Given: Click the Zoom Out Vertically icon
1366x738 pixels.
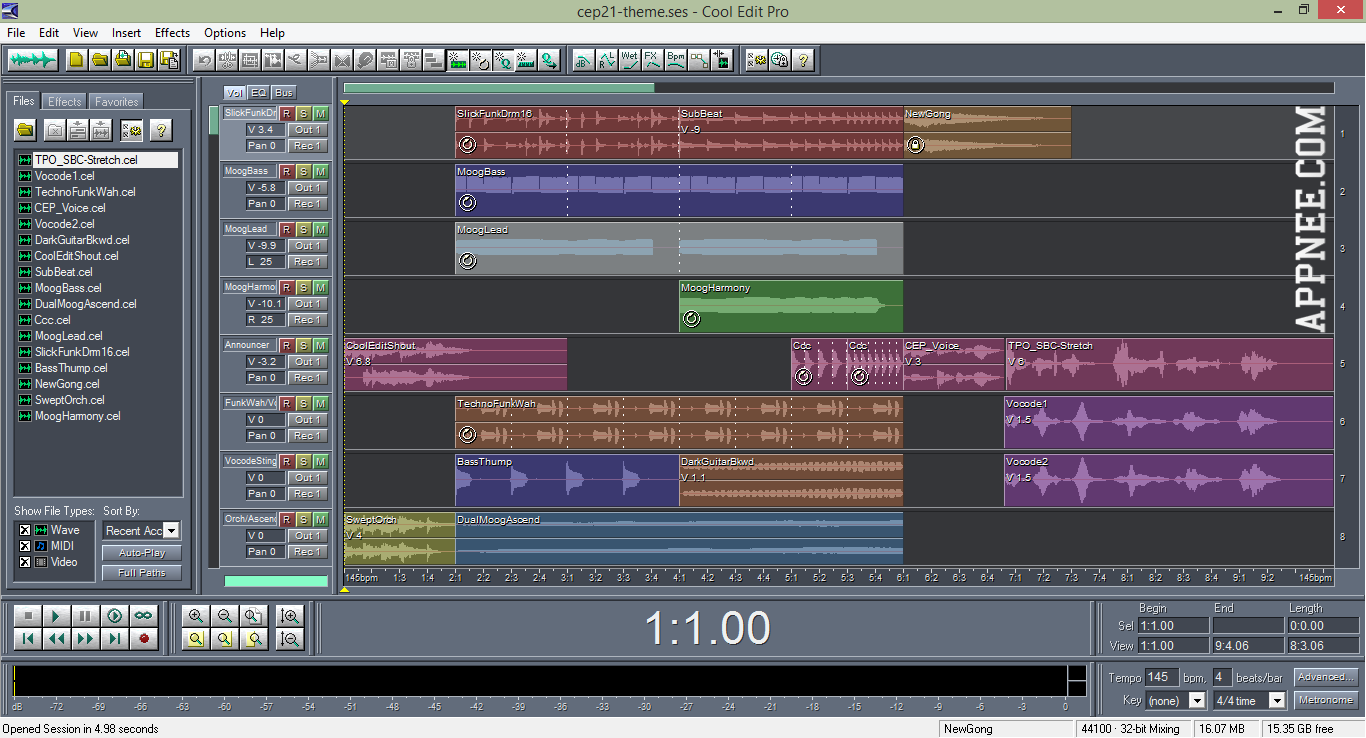Looking at the screenshot, I should tap(290, 638).
